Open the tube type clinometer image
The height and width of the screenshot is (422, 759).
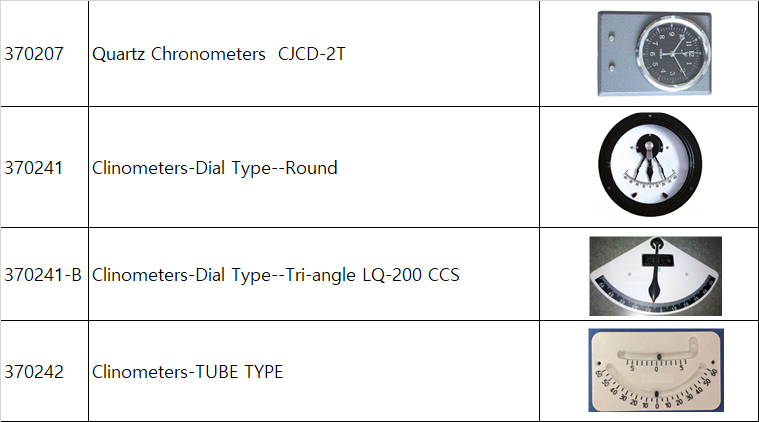[655, 371]
